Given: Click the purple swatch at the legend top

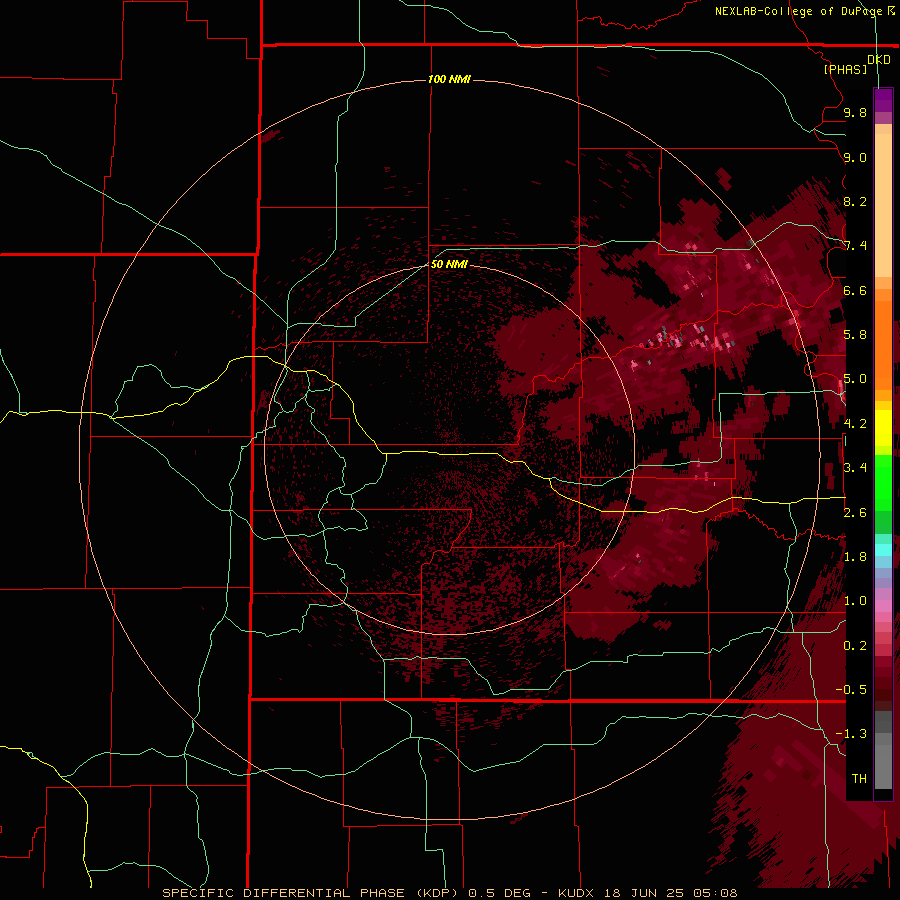Looking at the screenshot, I should pyautogui.click(x=883, y=100).
